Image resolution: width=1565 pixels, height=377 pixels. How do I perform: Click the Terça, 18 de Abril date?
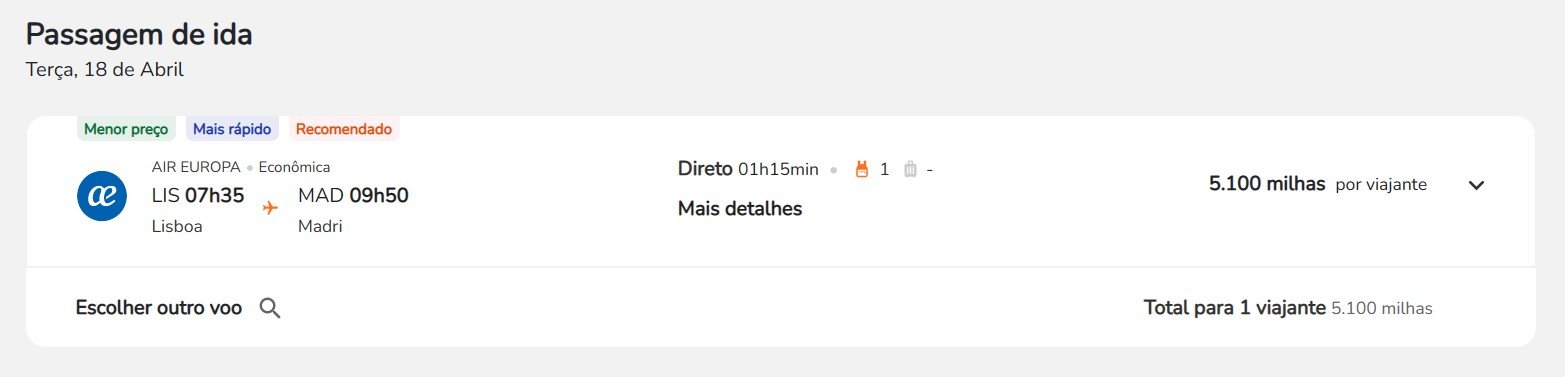point(105,70)
